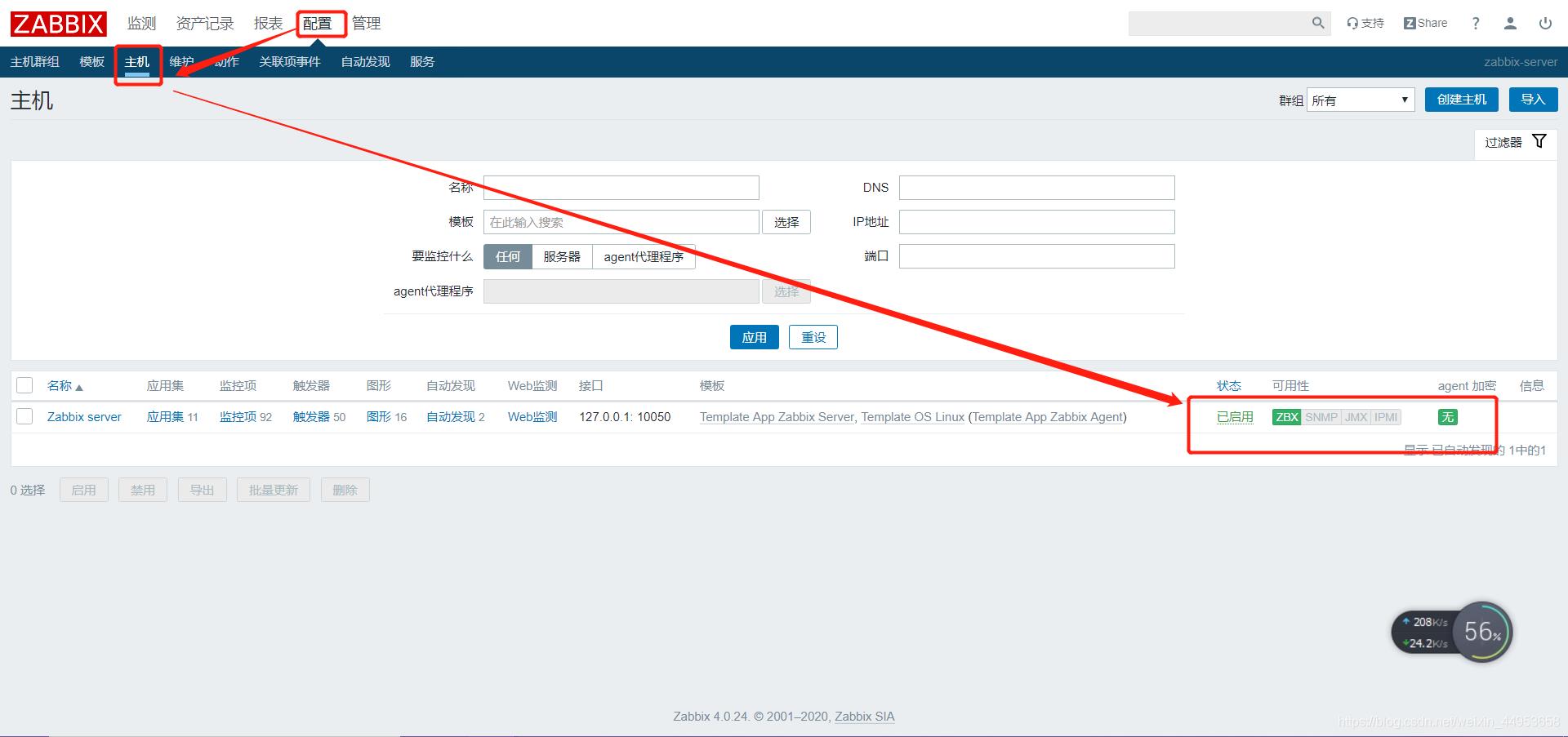1568x737 pixels.
Task: Open the 支持 support link
Action: (1365, 24)
